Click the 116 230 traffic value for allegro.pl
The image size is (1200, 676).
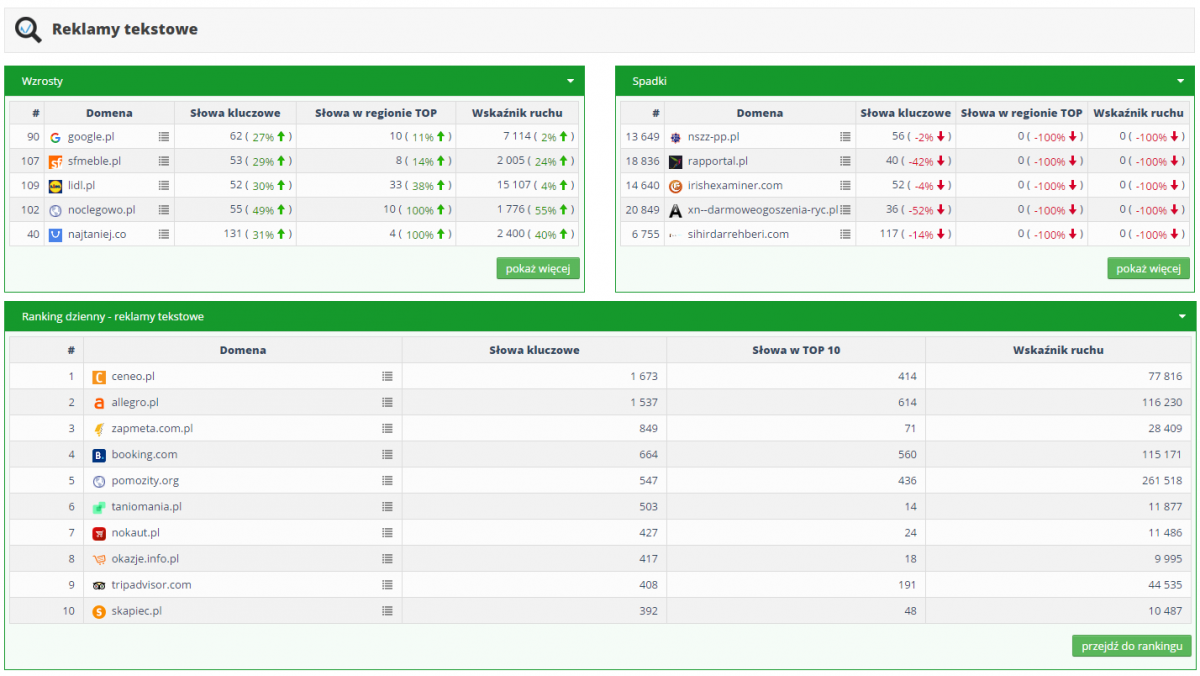1160,402
